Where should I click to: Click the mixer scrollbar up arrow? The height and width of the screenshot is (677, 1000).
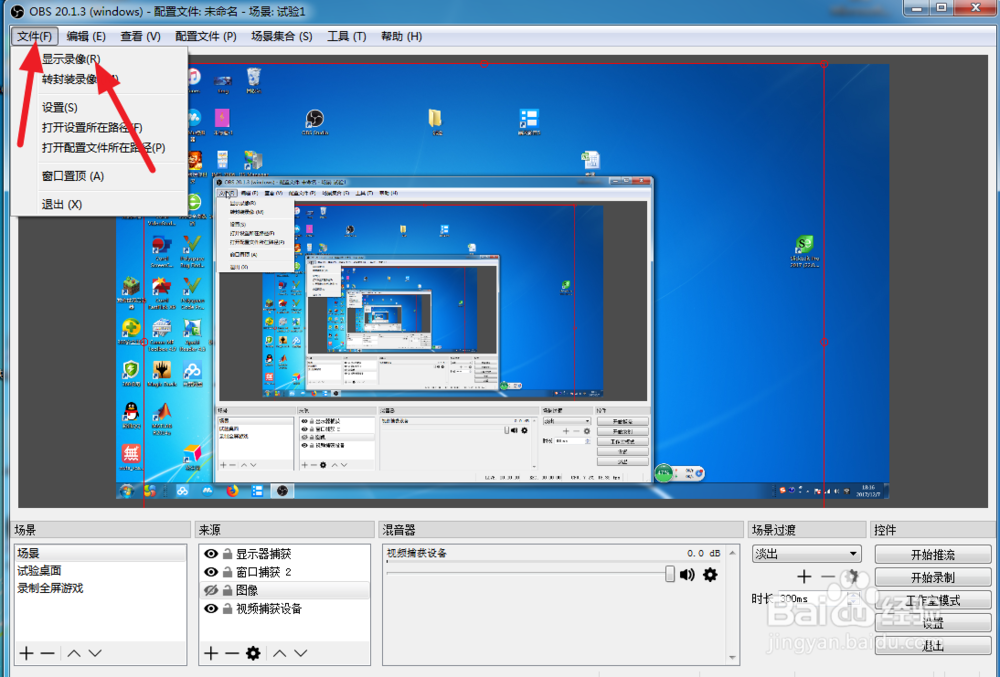pos(732,552)
